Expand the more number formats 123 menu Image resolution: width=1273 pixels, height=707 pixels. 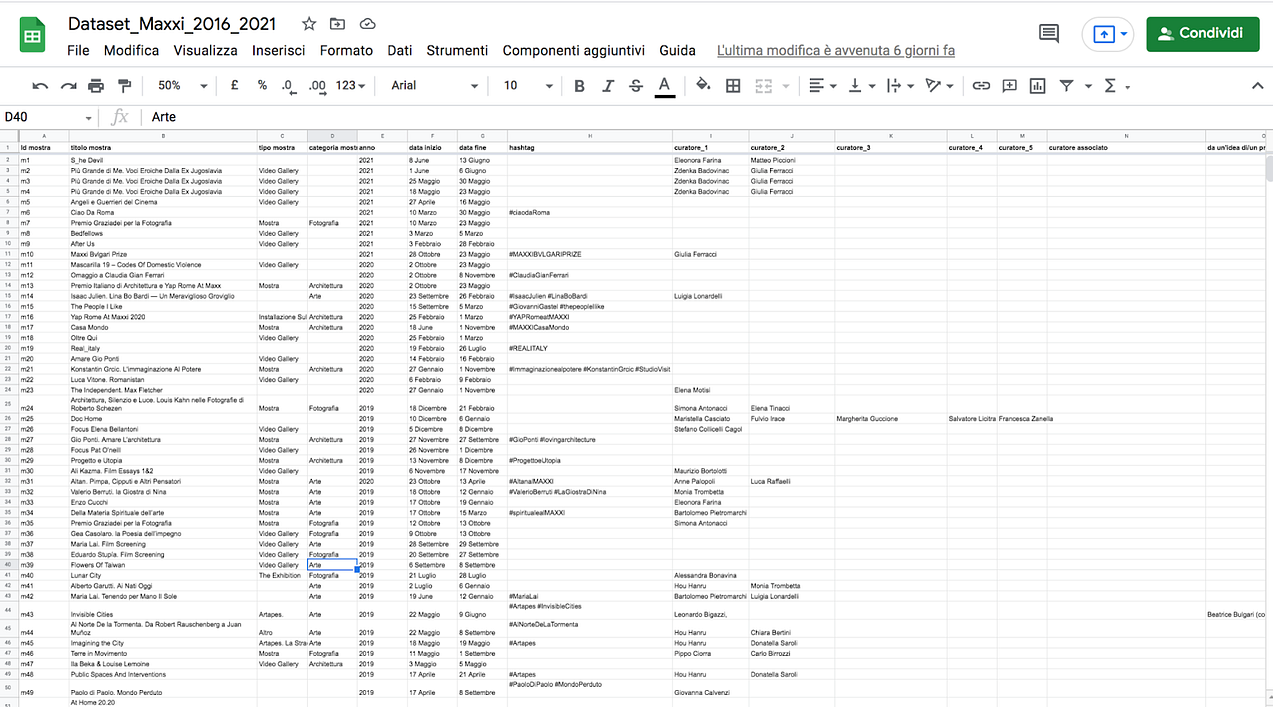click(x=348, y=85)
